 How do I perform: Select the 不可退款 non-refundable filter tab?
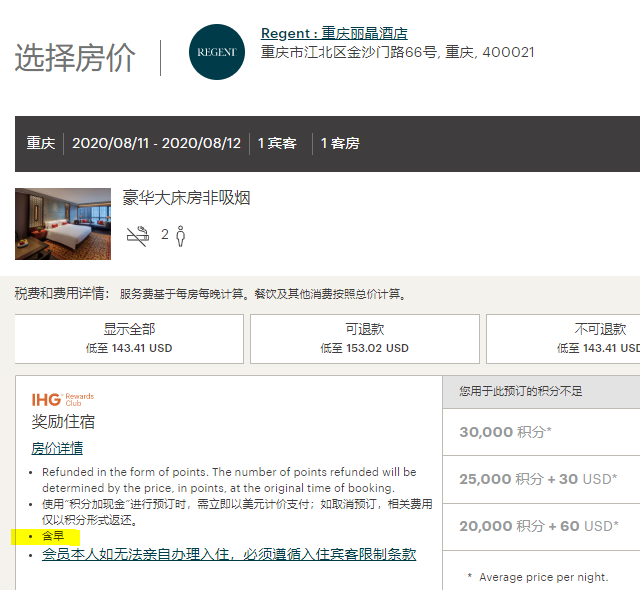tap(563, 339)
